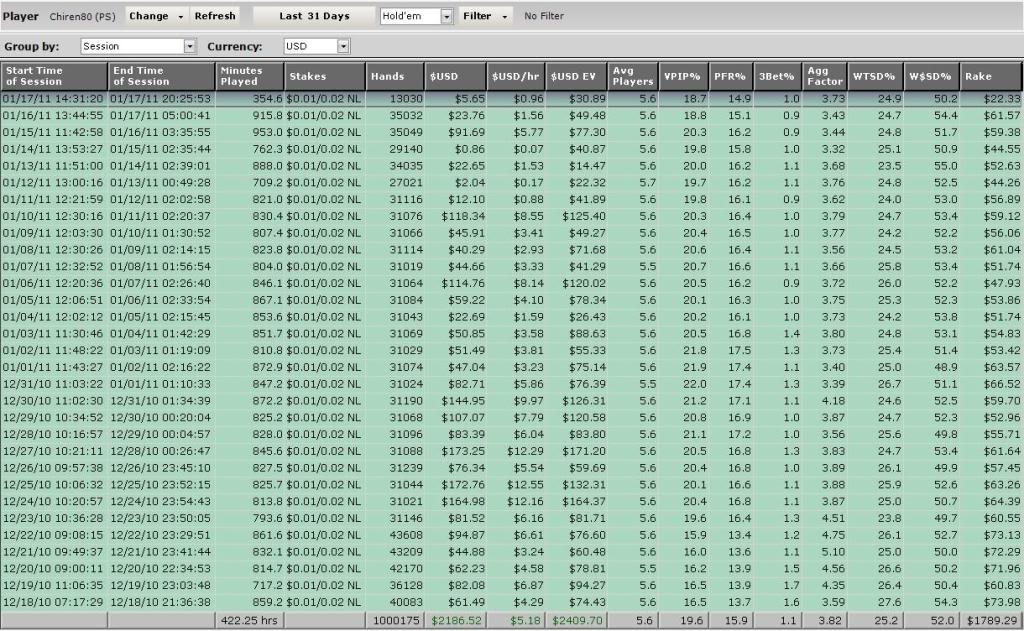Click the $164.37 EV cell
The height and width of the screenshot is (631, 1024).
[x=575, y=502]
